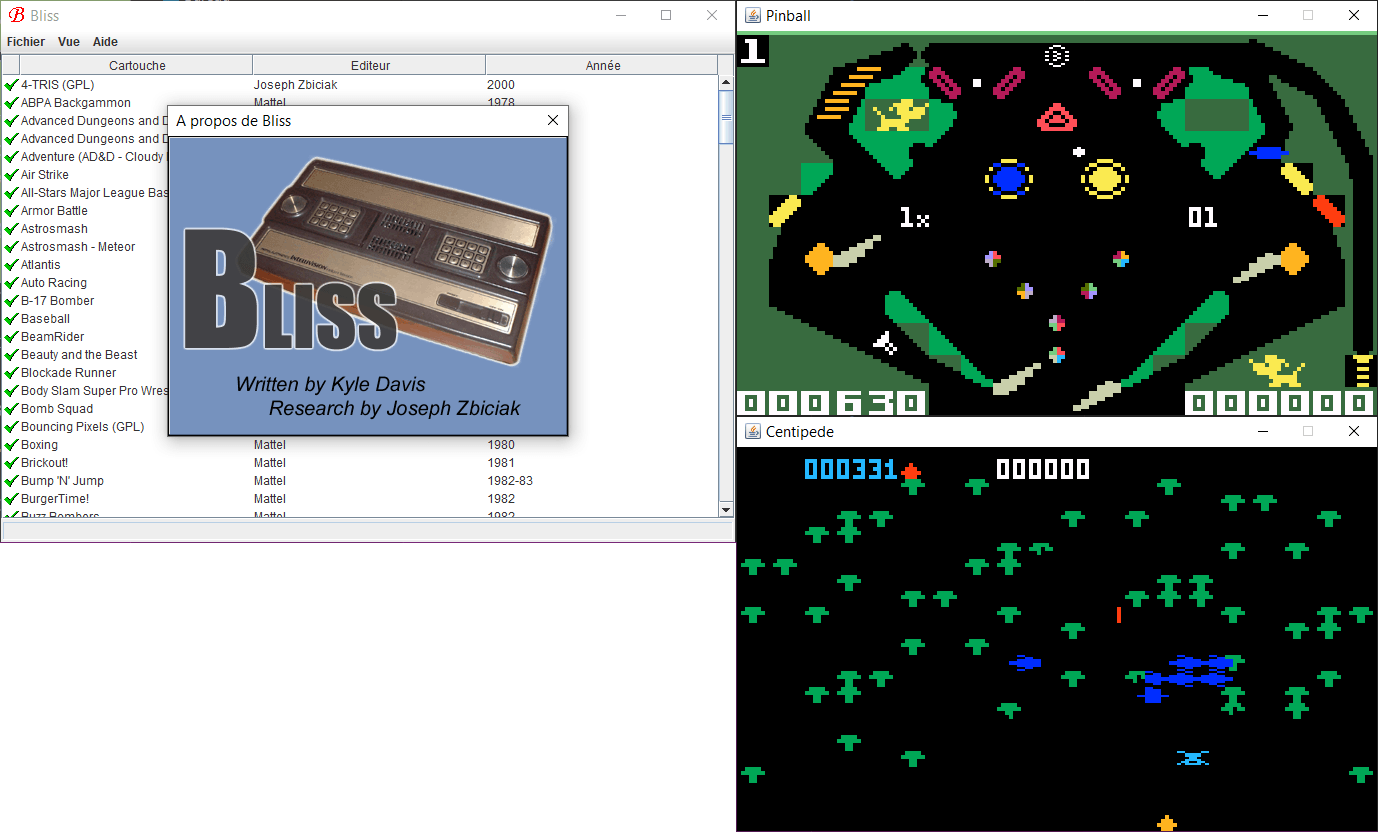
Task: Select the Brickout! cartridge
Action: [x=45, y=463]
